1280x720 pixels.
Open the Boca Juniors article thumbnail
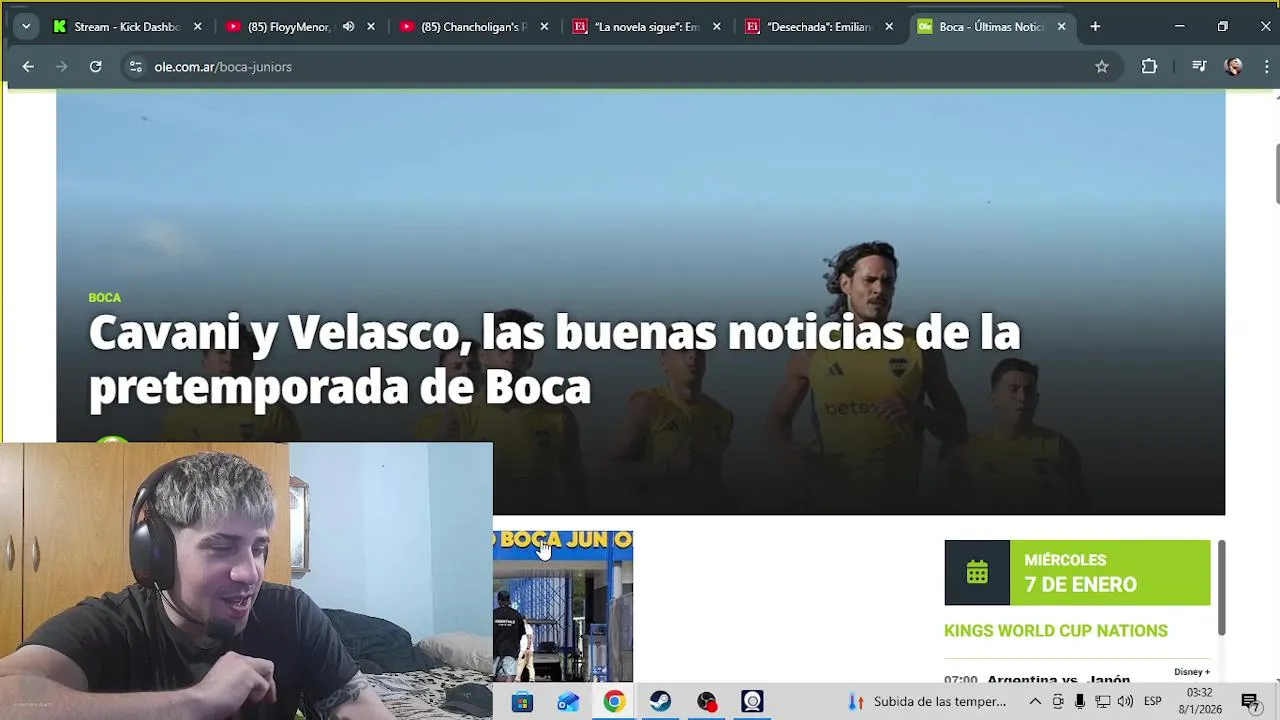point(563,606)
